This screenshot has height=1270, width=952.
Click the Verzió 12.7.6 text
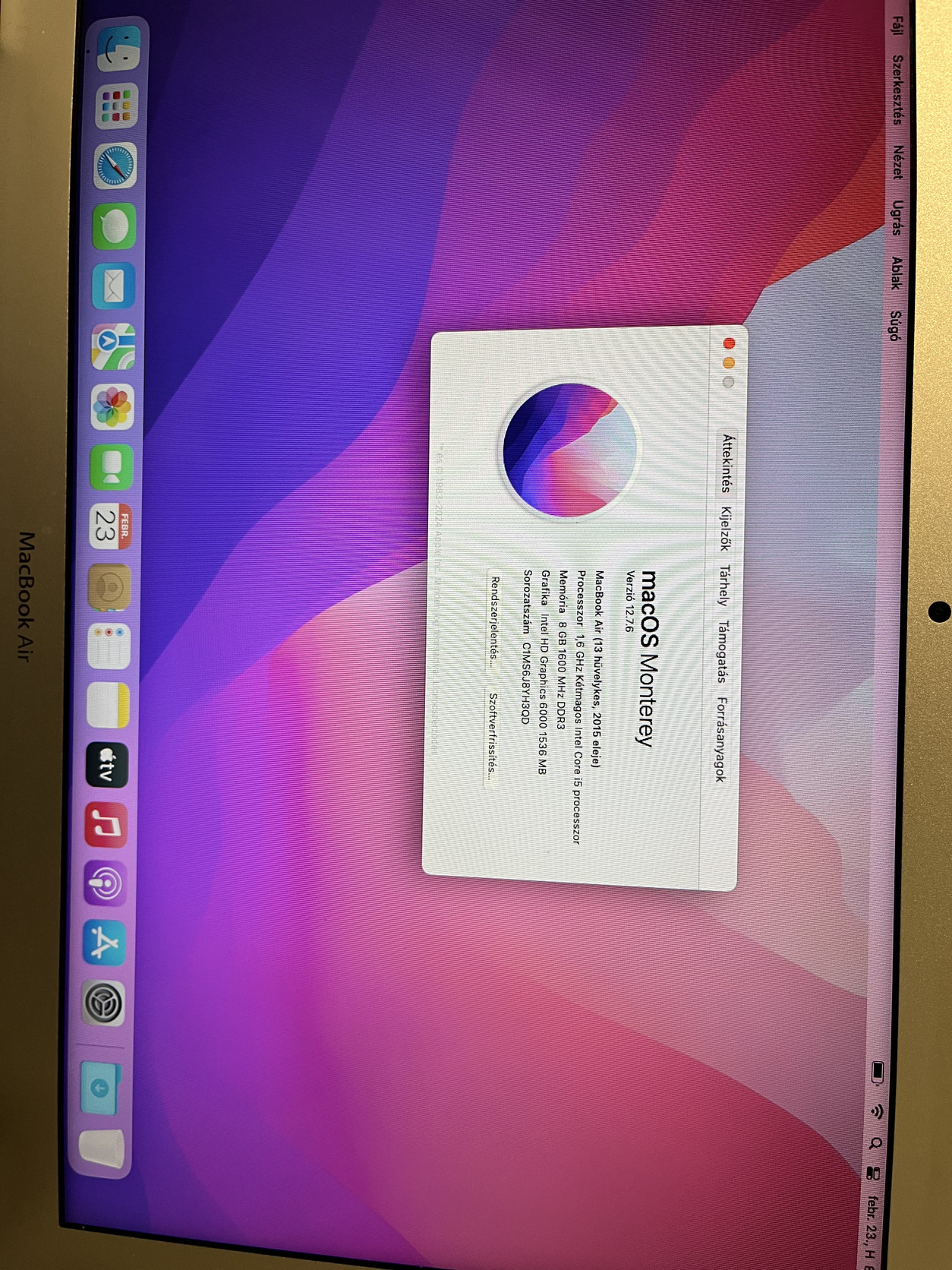point(629,602)
